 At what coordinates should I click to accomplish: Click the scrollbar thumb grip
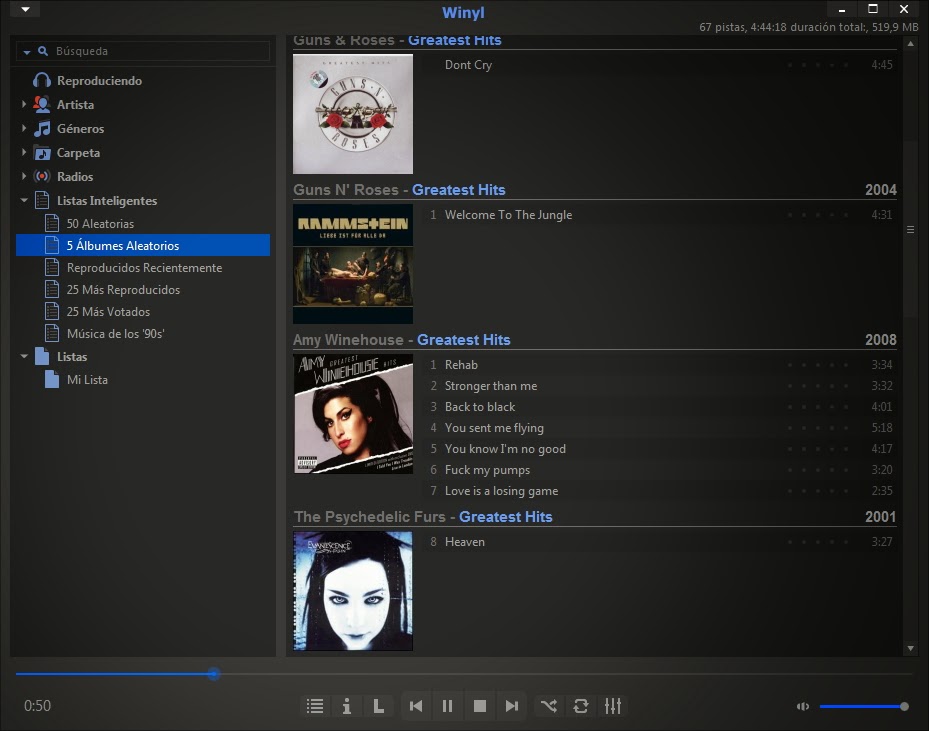pos(910,230)
